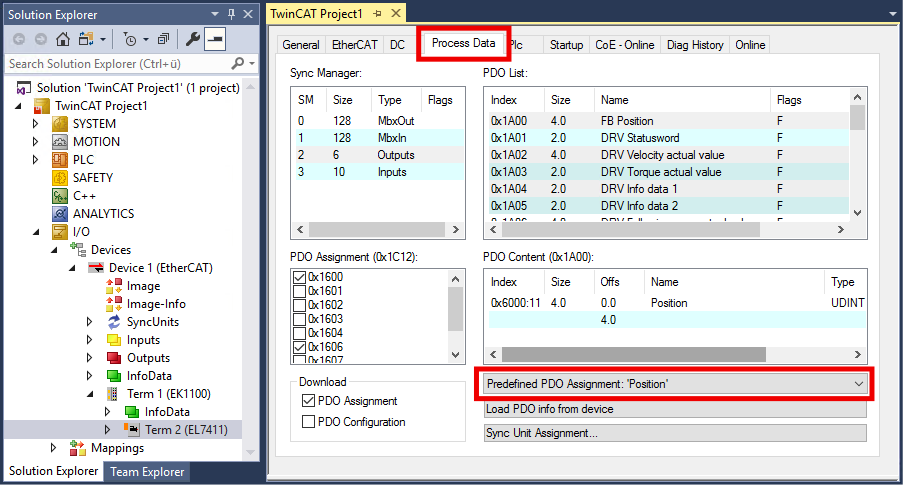Select the Image-Info item icon

click(114, 304)
